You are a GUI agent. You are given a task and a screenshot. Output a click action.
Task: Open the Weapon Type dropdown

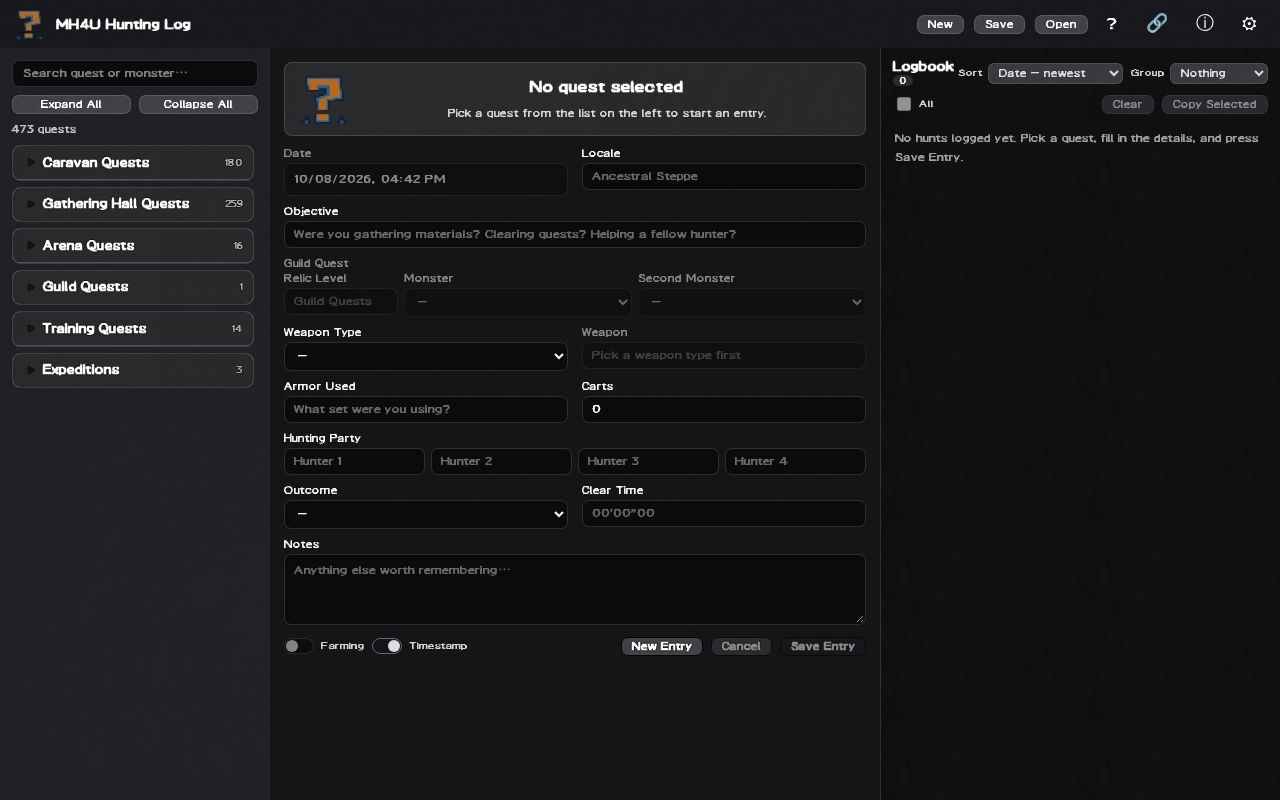[x=426, y=356]
